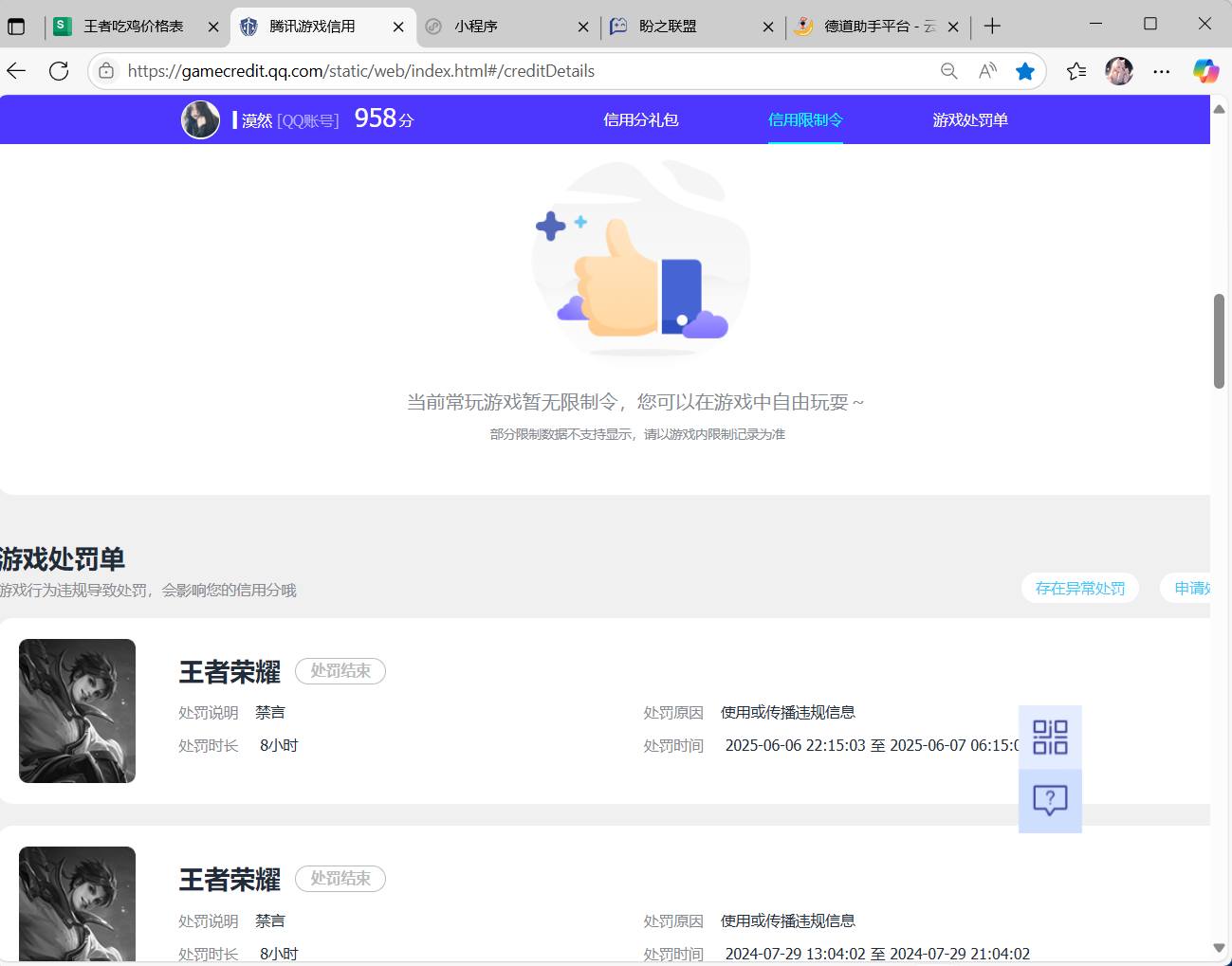Viewport: 1232px width, 966px height.
Task: Click the 王者荣耀 hero thumbnail on first card
Action: [x=77, y=710]
